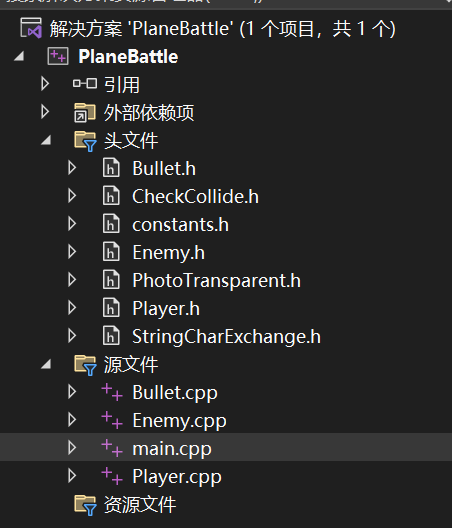Click the 资源文件 filter folder icon
Viewport: 452px width, 528px height.
86,505
